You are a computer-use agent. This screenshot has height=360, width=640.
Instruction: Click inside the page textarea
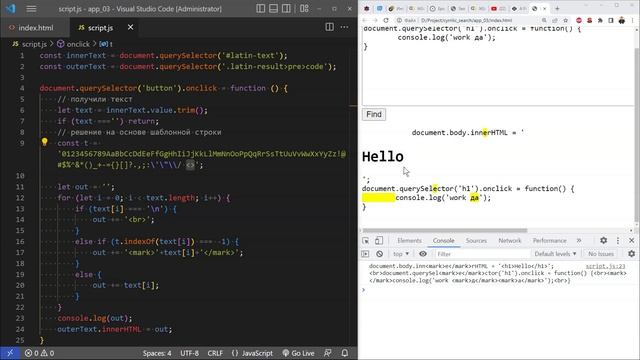click(498, 65)
